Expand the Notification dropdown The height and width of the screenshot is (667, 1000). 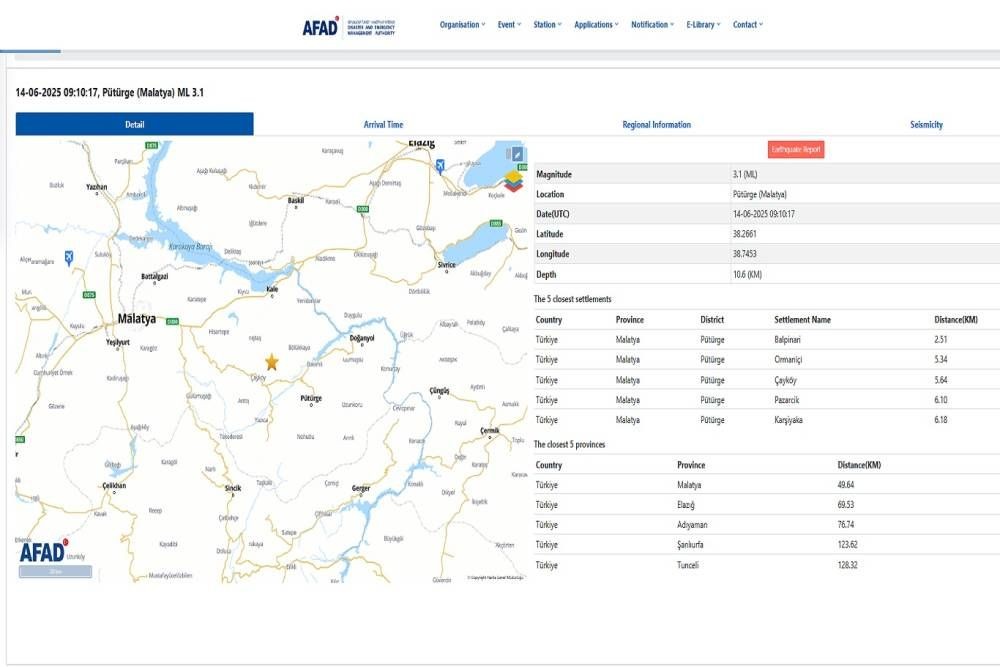pos(652,24)
